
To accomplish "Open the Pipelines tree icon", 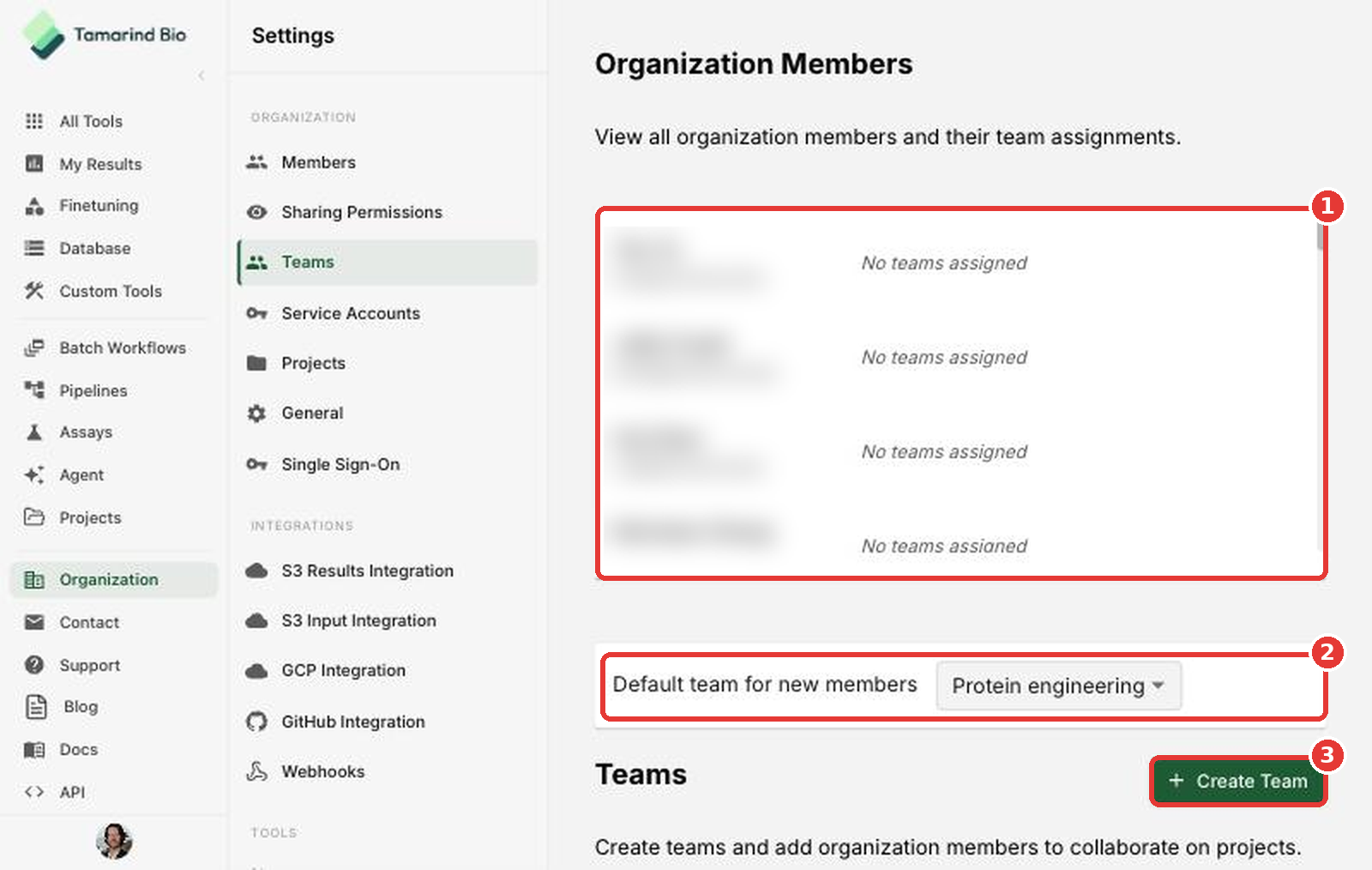I will pos(34,390).
